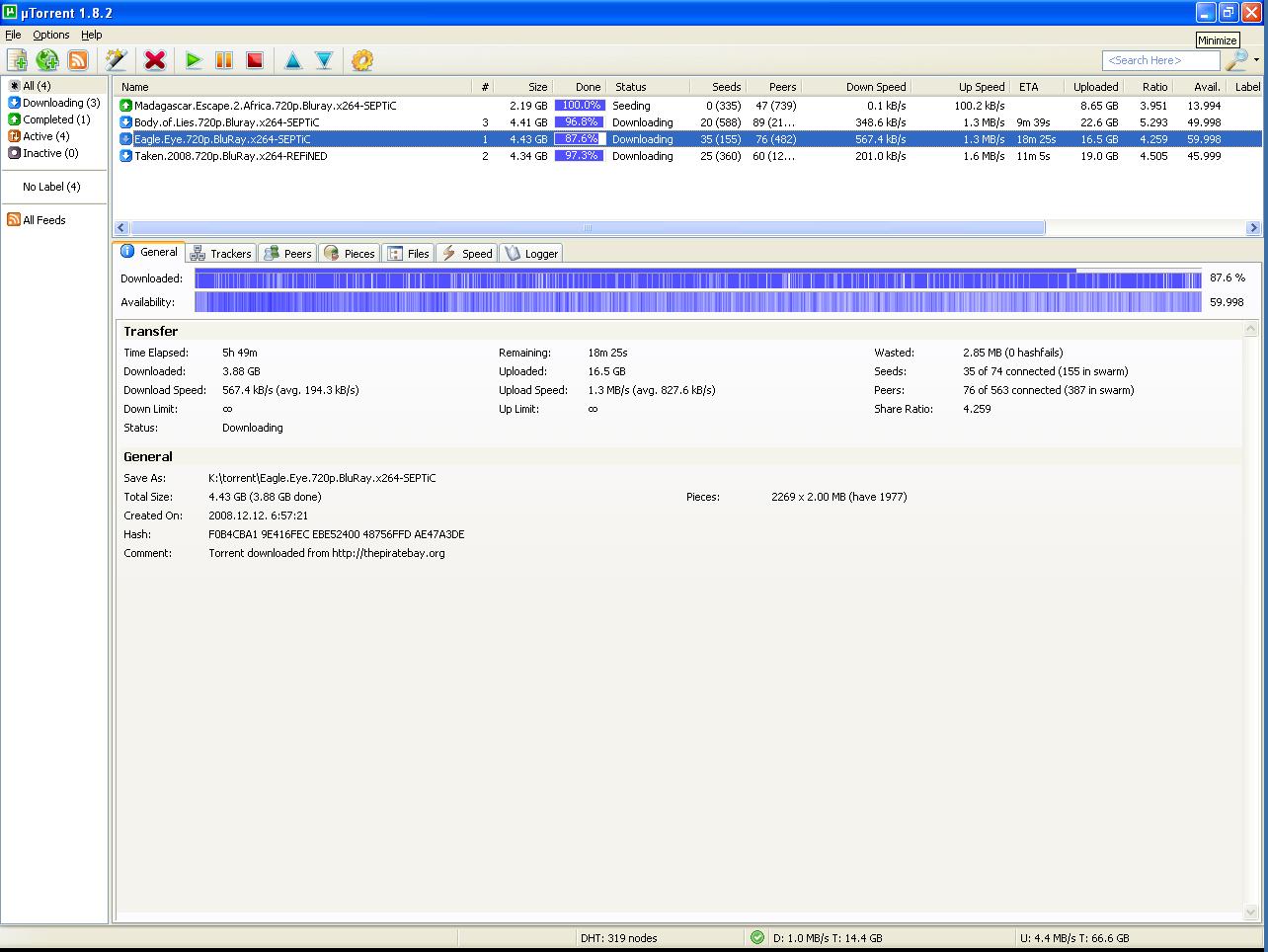Click the green Start torrent icon

(x=194, y=60)
